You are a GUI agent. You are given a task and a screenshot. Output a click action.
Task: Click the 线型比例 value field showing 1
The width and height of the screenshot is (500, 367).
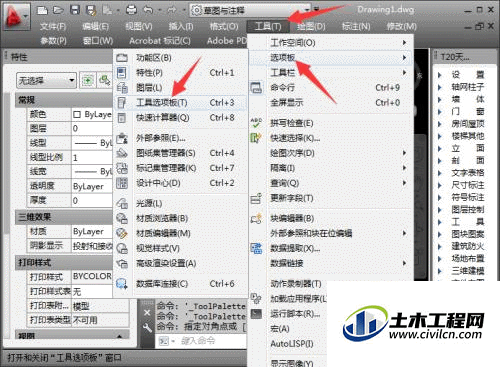92,157
